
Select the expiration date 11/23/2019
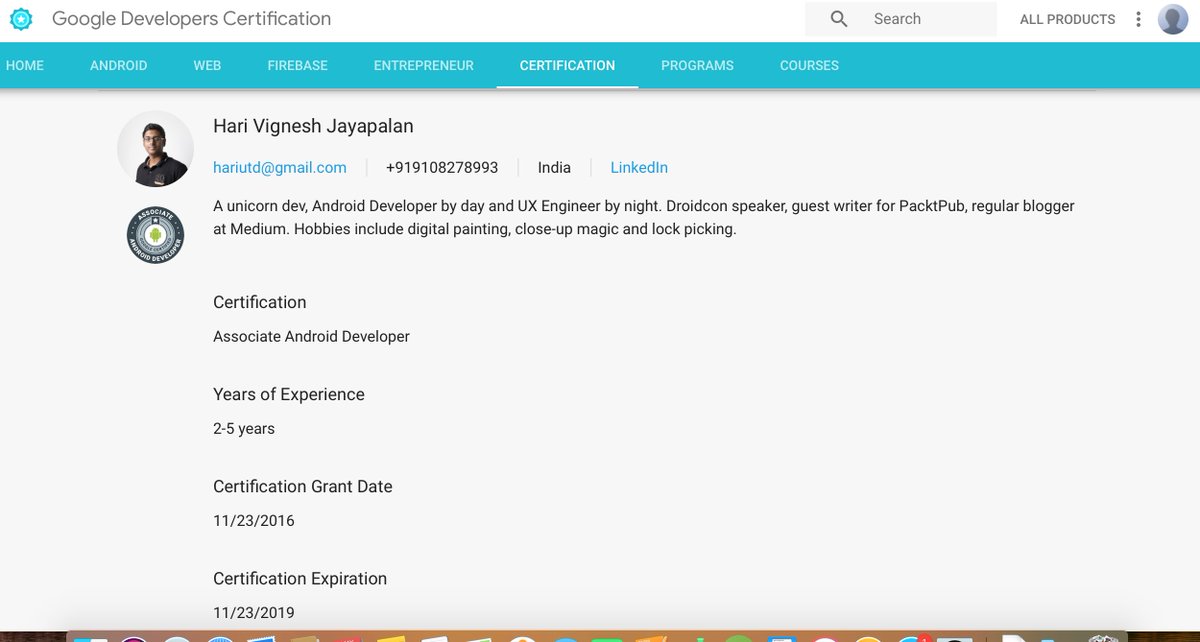(254, 612)
